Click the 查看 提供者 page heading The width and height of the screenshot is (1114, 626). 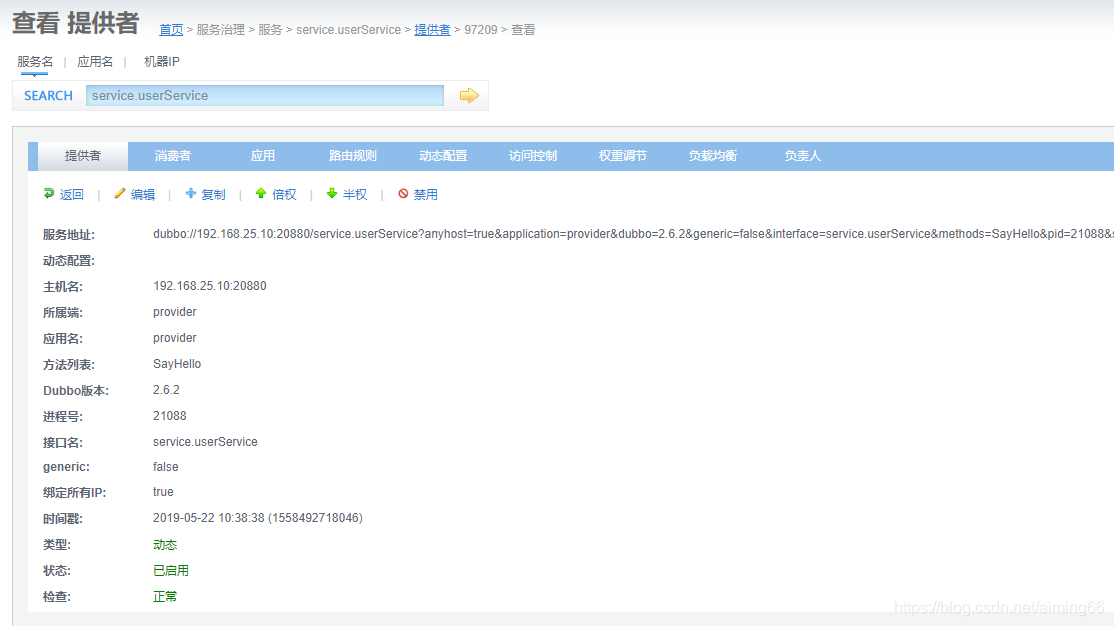point(75,23)
